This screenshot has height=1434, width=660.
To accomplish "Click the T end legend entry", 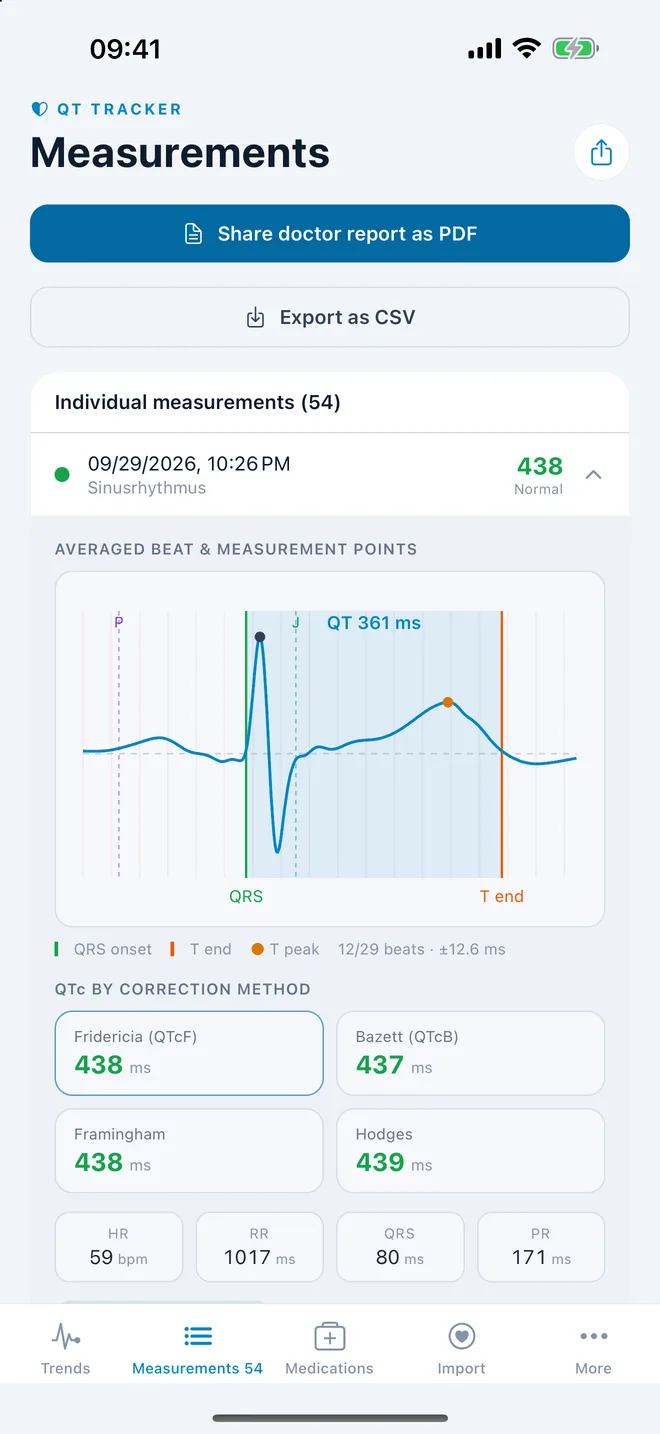I will [201, 949].
